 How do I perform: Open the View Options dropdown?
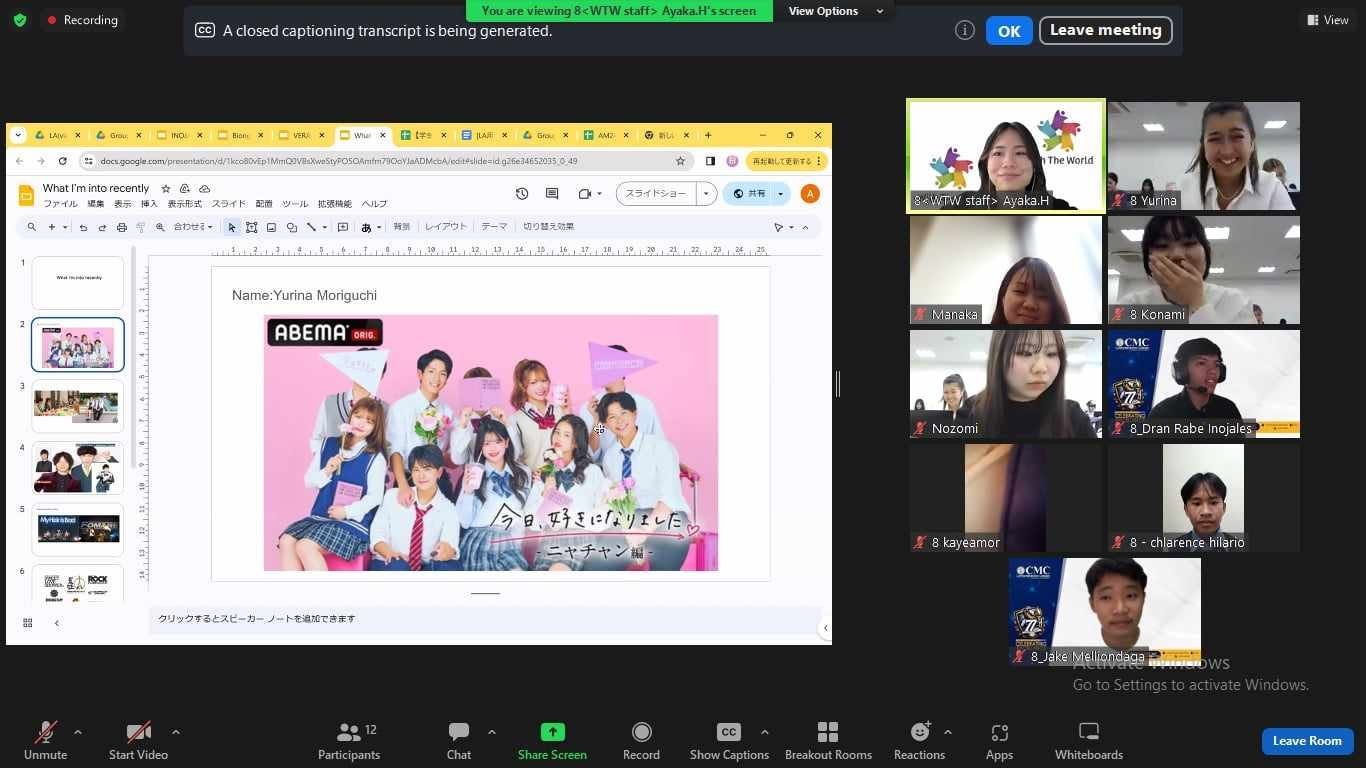click(x=836, y=11)
